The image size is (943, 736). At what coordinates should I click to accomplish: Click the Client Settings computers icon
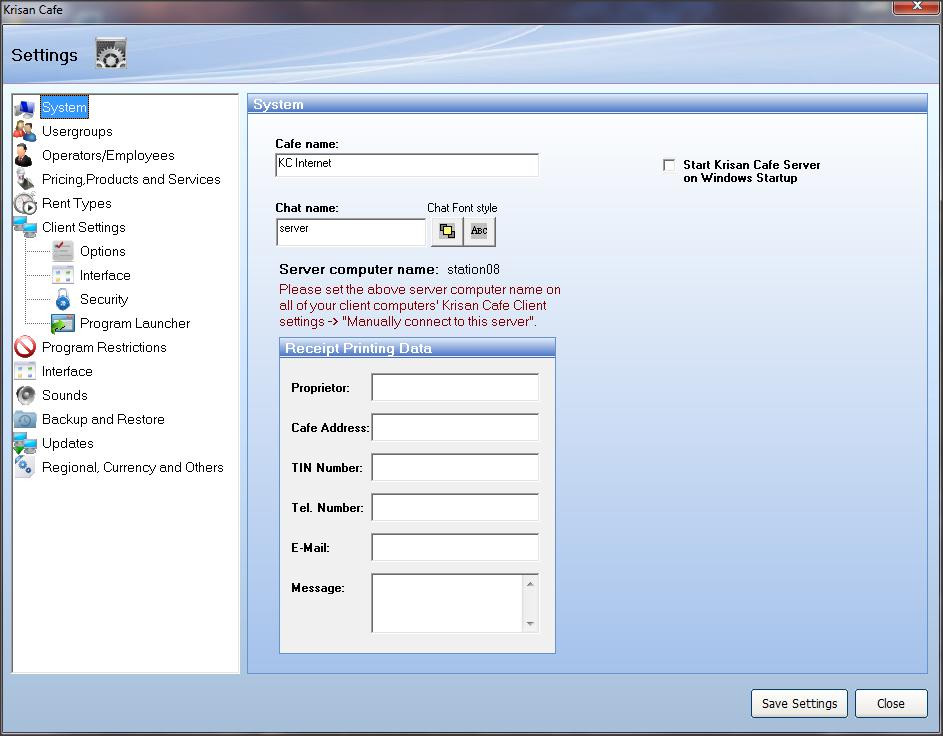(25, 227)
